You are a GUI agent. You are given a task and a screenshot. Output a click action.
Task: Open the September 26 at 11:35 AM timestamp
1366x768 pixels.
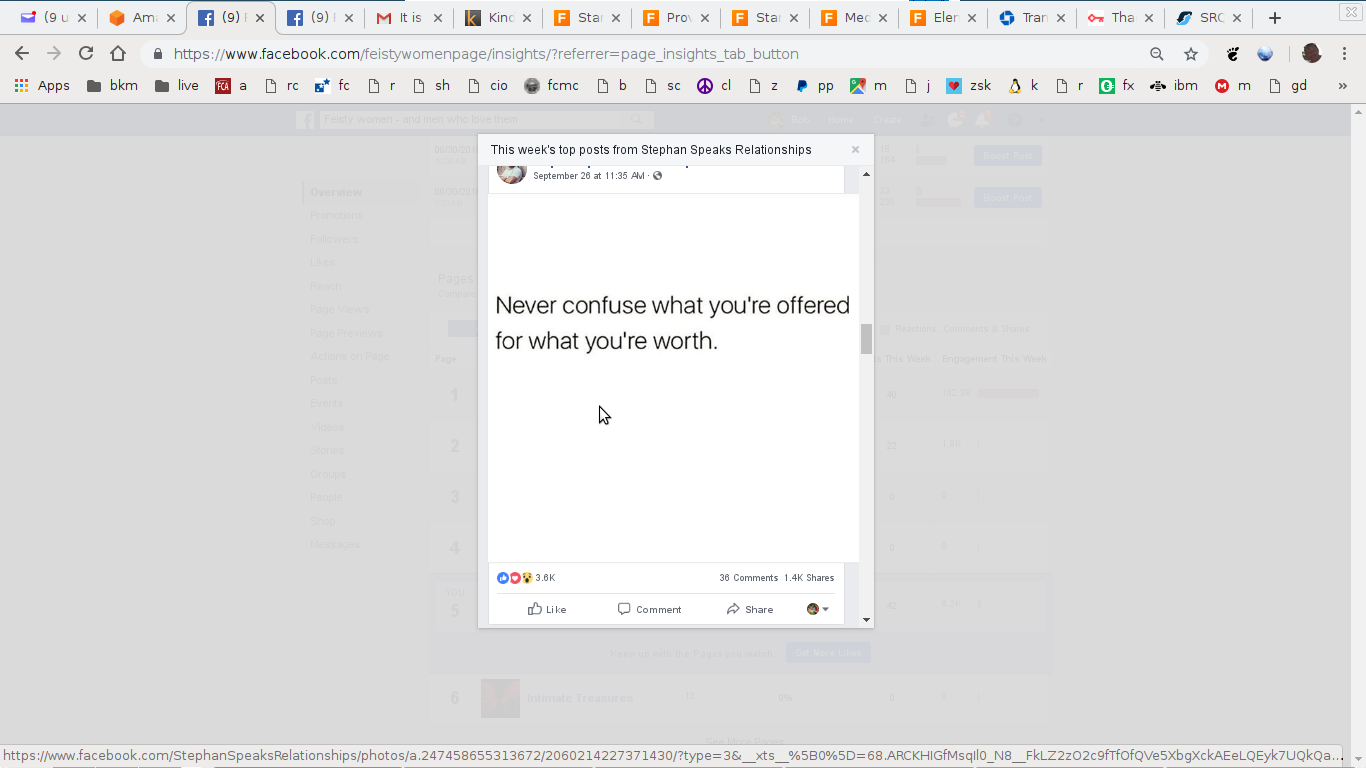pyautogui.click(x=589, y=176)
